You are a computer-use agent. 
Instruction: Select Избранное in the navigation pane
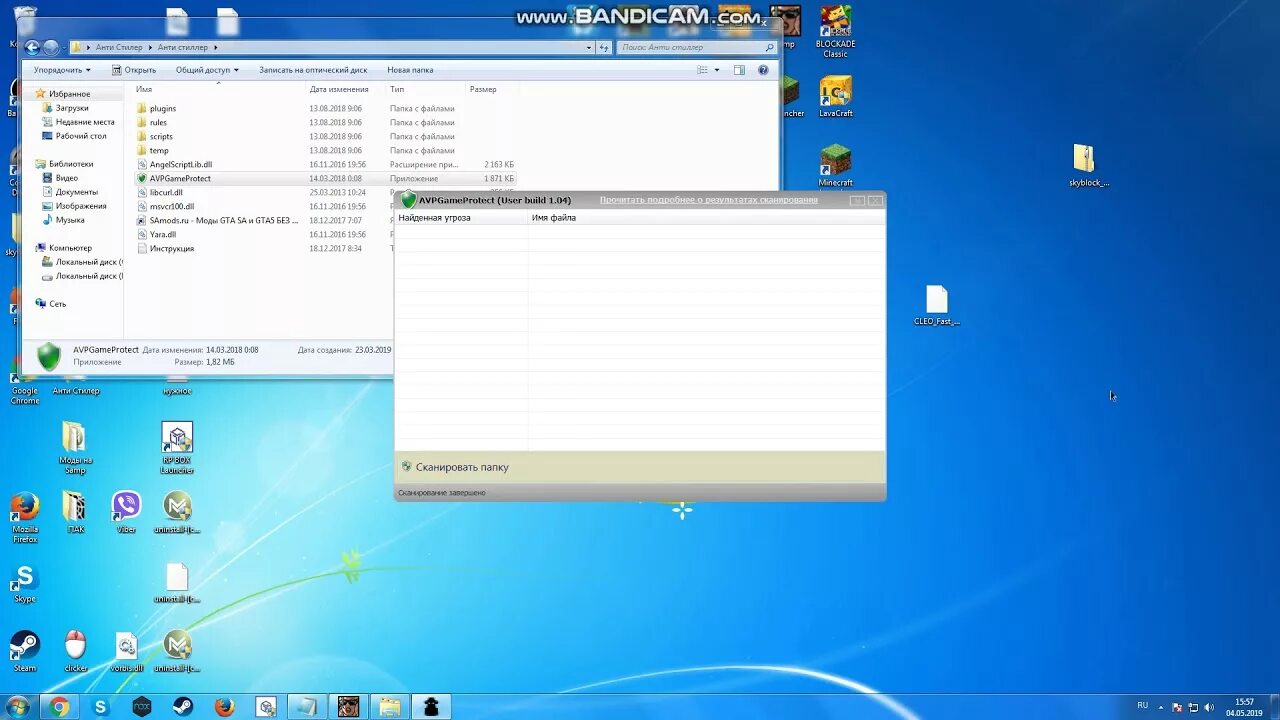[x=69, y=94]
